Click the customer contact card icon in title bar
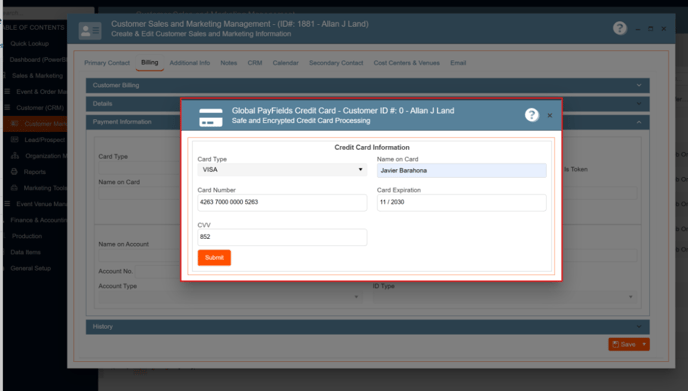This screenshot has height=391, width=688. pyautogui.click(x=90, y=30)
